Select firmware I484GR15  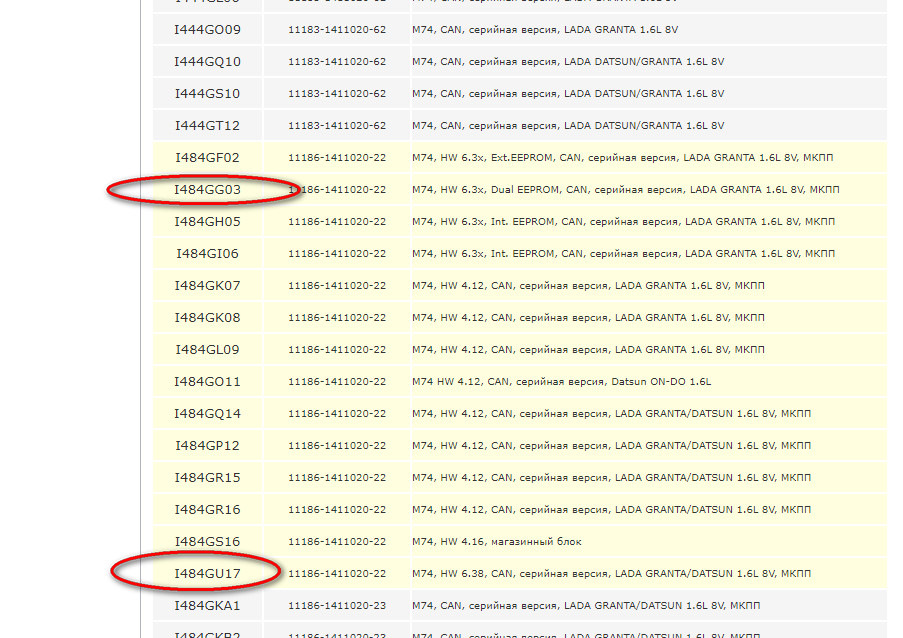coord(207,478)
